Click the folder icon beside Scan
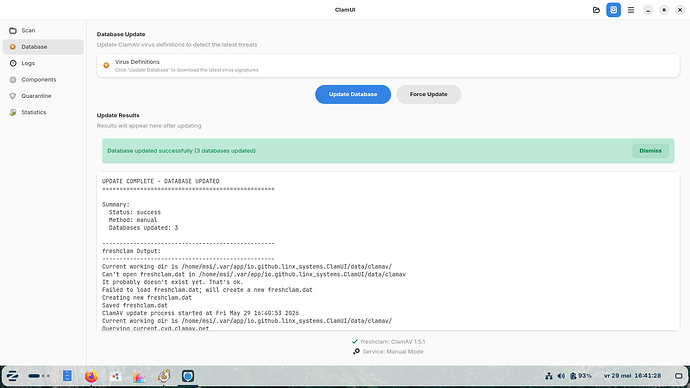Screen dimensions: 690x388 (13, 30)
